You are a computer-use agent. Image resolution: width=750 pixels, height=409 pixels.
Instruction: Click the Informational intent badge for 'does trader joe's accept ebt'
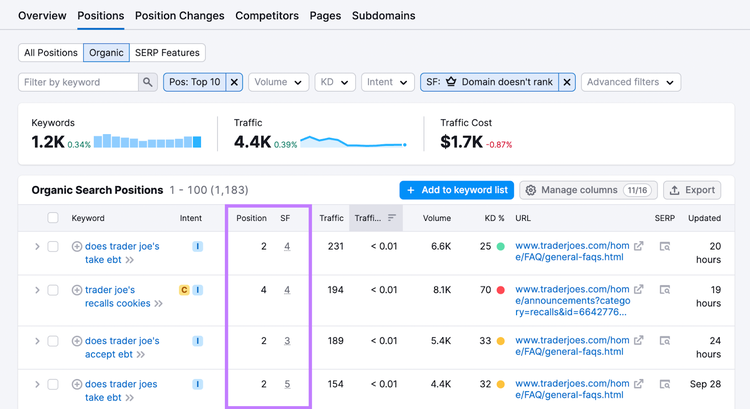coord(198,341)
